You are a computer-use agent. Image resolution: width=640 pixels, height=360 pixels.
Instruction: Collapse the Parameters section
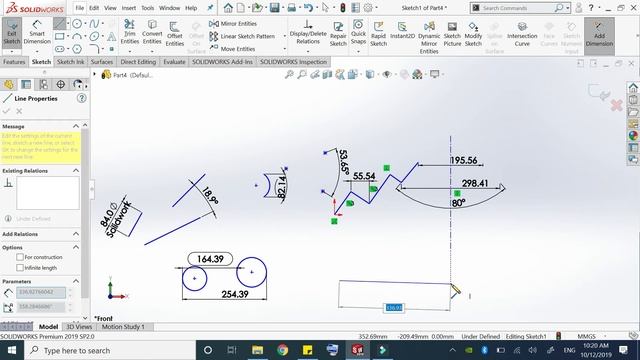coord(76,281)
